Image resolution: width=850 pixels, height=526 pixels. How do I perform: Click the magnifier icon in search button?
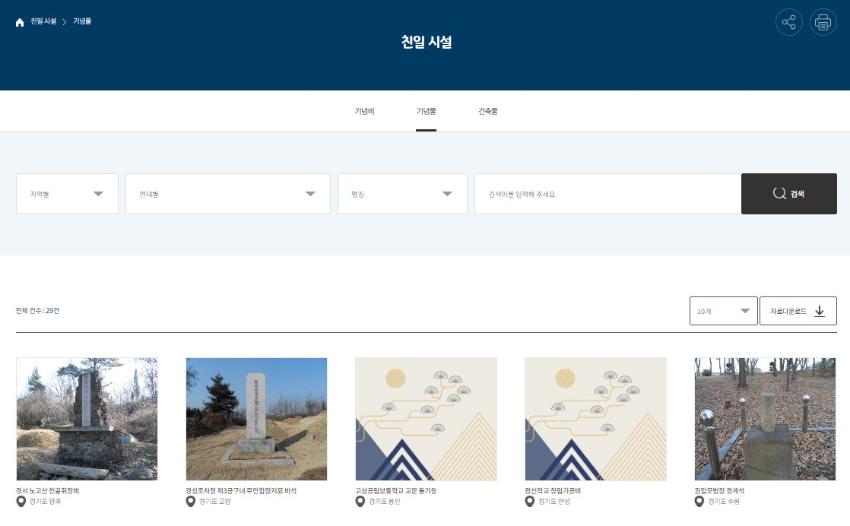point(780,194)
